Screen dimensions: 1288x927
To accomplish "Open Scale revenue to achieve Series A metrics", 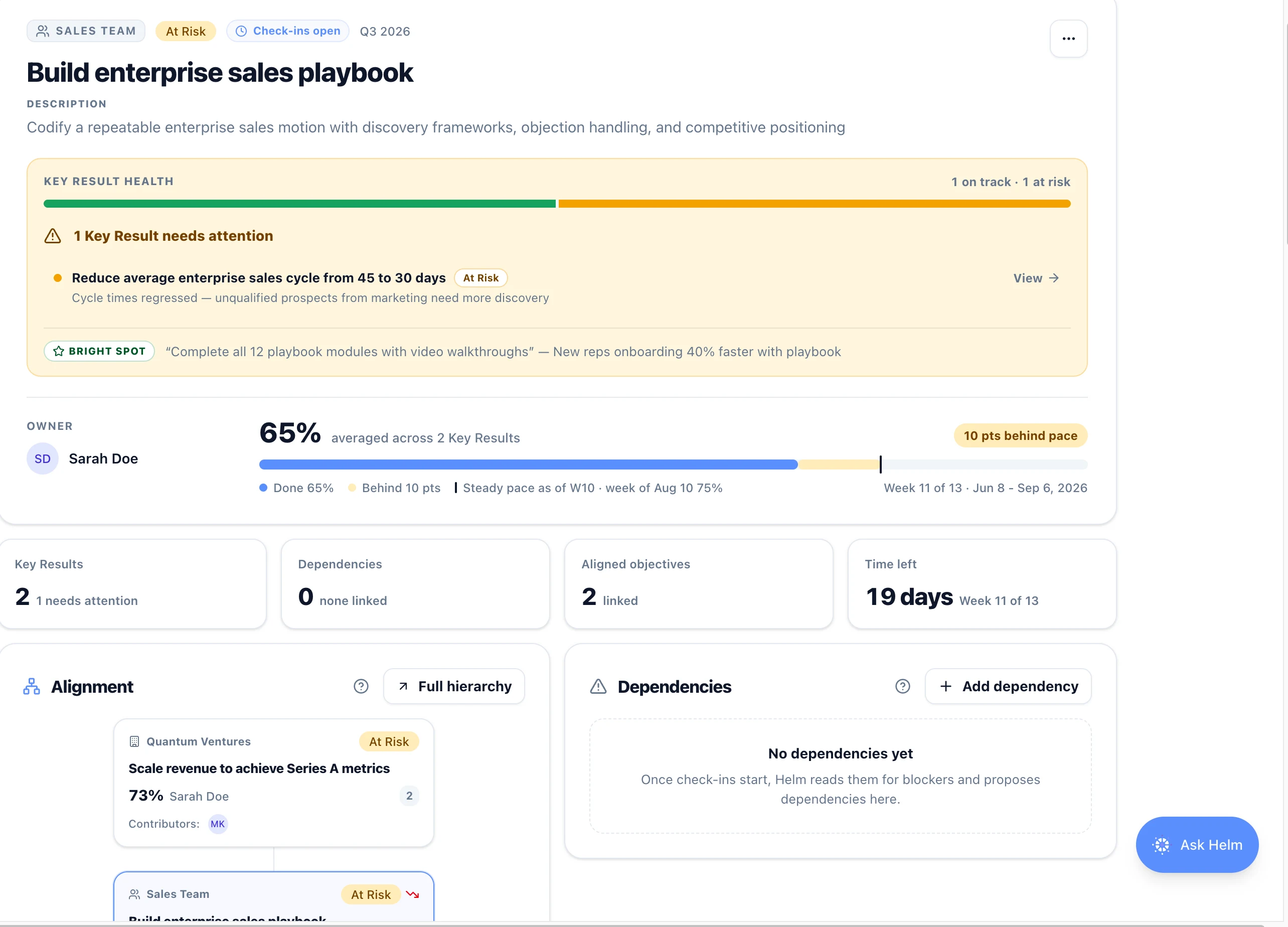I will [259, 768].
